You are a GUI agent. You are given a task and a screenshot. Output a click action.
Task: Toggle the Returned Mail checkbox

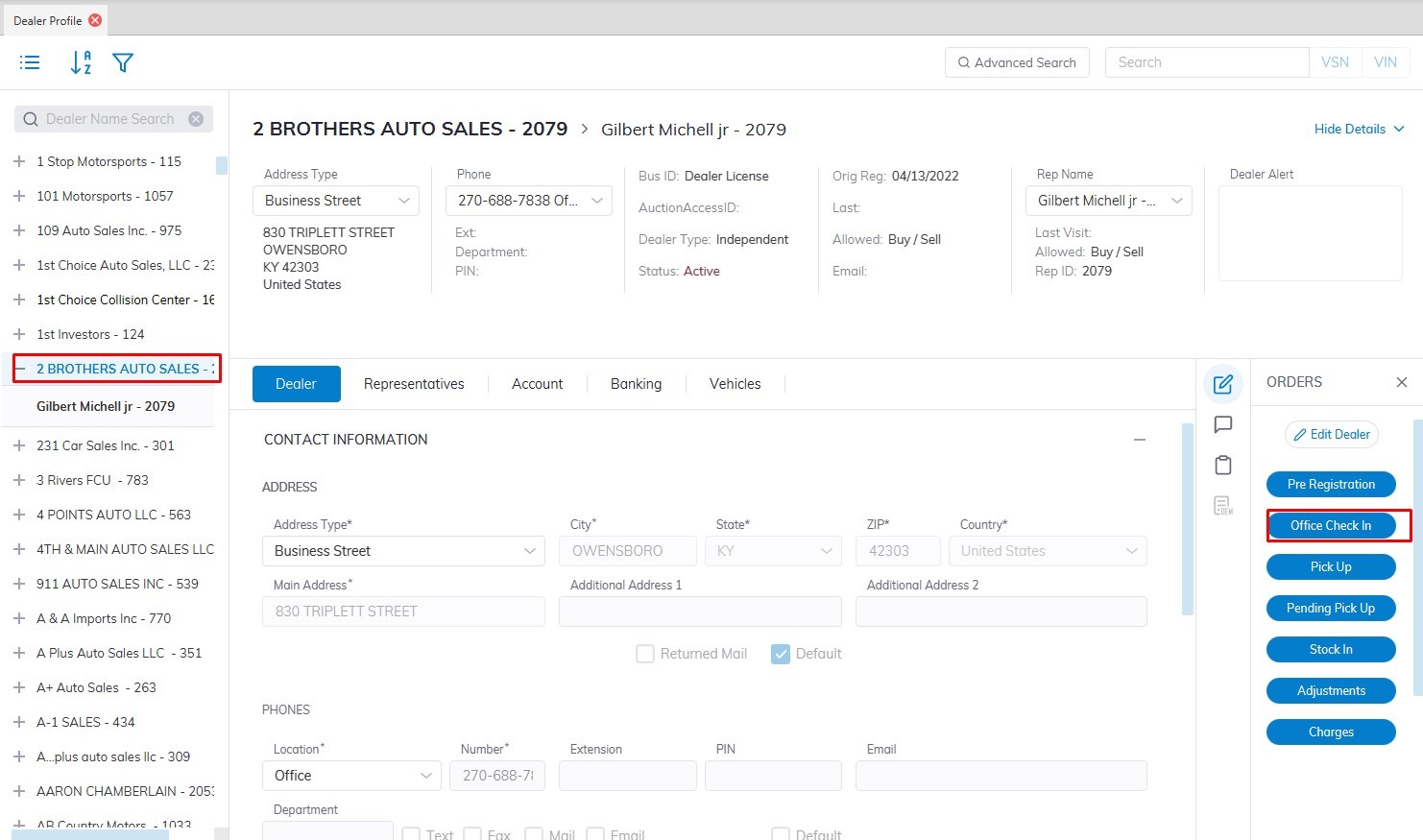coord(645,654)
